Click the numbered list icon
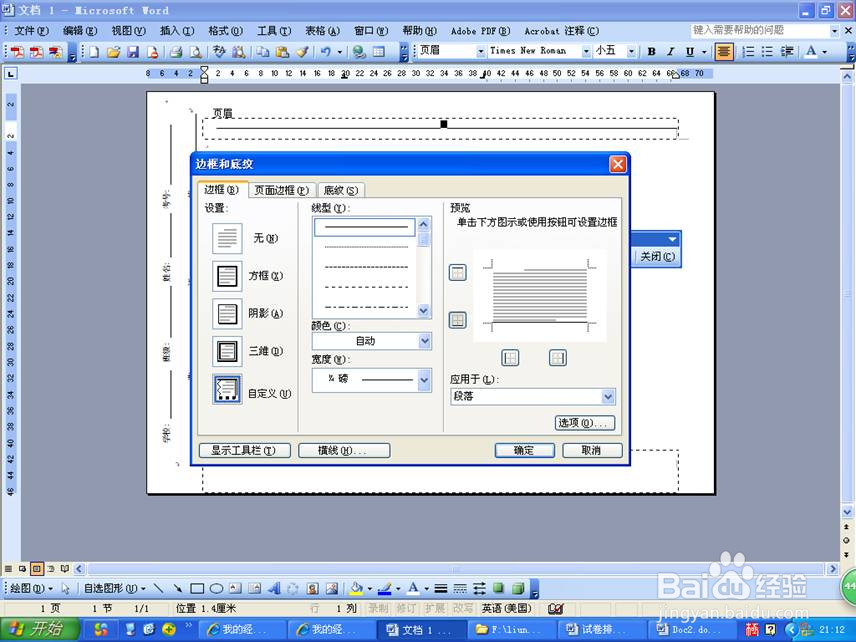The image size is (856, 642). click(x=748, y=52)
